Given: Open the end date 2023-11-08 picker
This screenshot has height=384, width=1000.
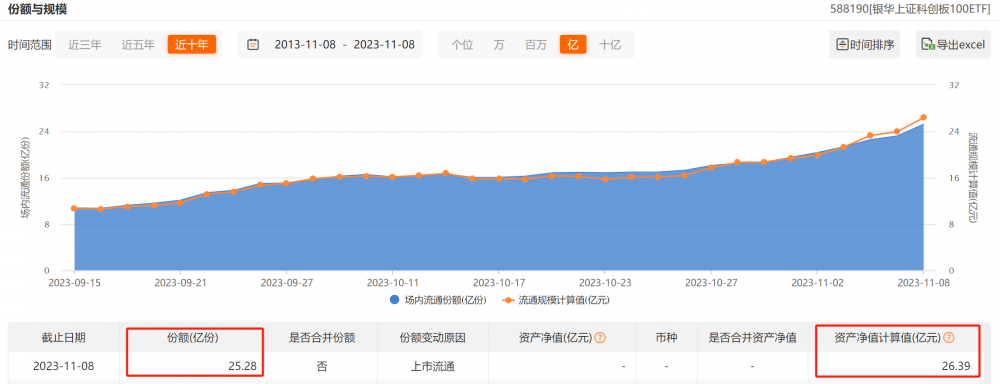Looking at the screenshot, I should click(x=384, y=45).
